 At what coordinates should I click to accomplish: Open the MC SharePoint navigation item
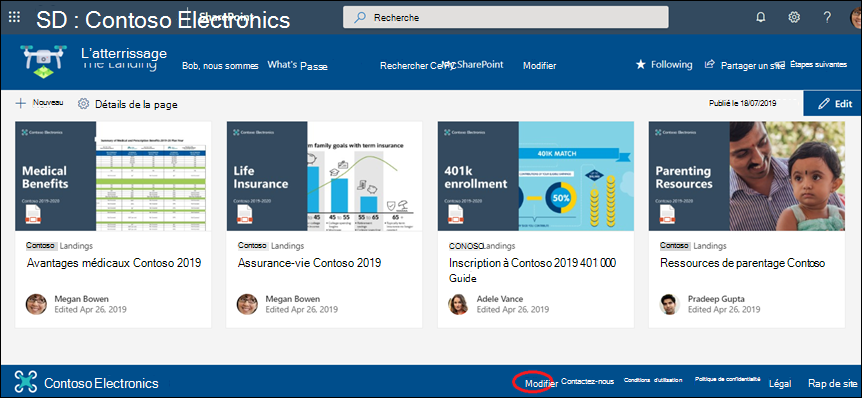(x=473, y=64)
